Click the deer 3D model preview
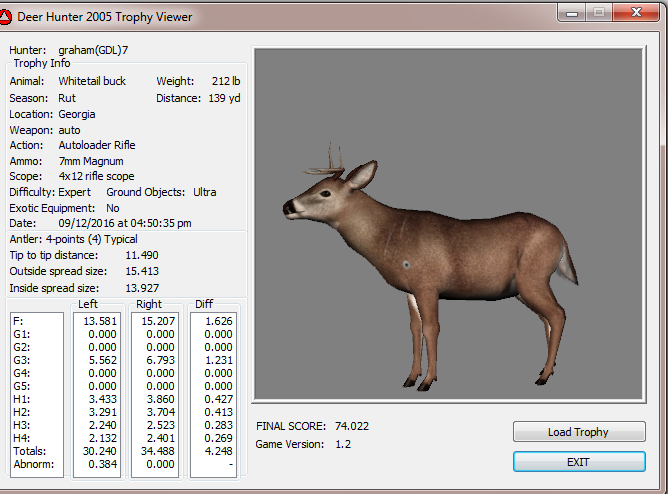The height and width of the screenshot is (494, 668). click(x=449, y=224)
